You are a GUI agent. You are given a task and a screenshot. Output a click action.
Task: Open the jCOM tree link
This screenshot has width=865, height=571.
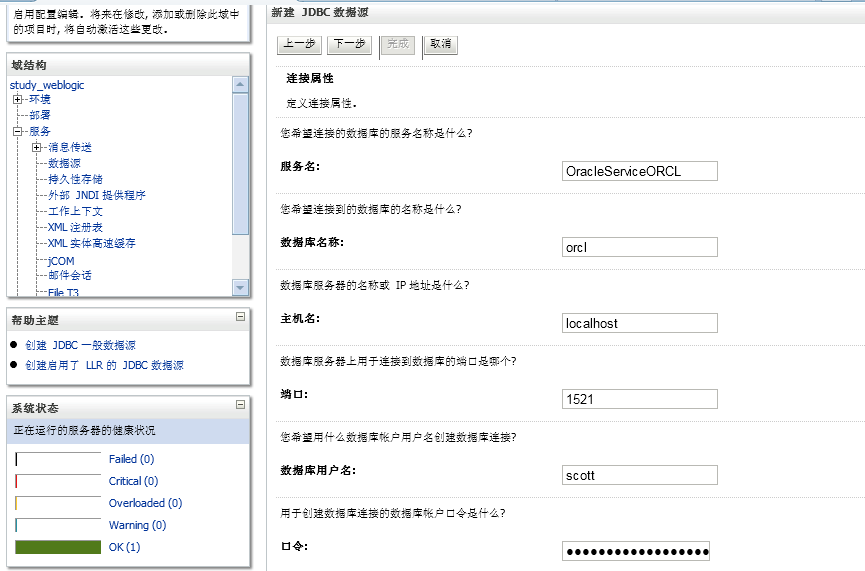coord(61,261)
